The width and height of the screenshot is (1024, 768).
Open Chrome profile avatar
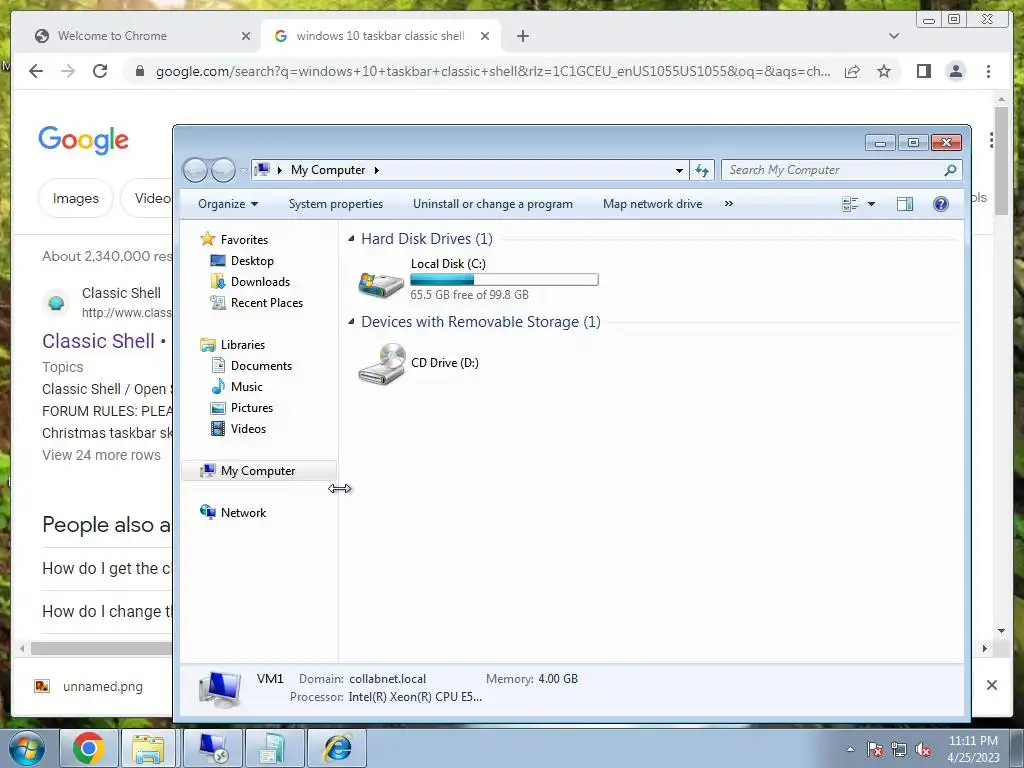click(955, 71)
